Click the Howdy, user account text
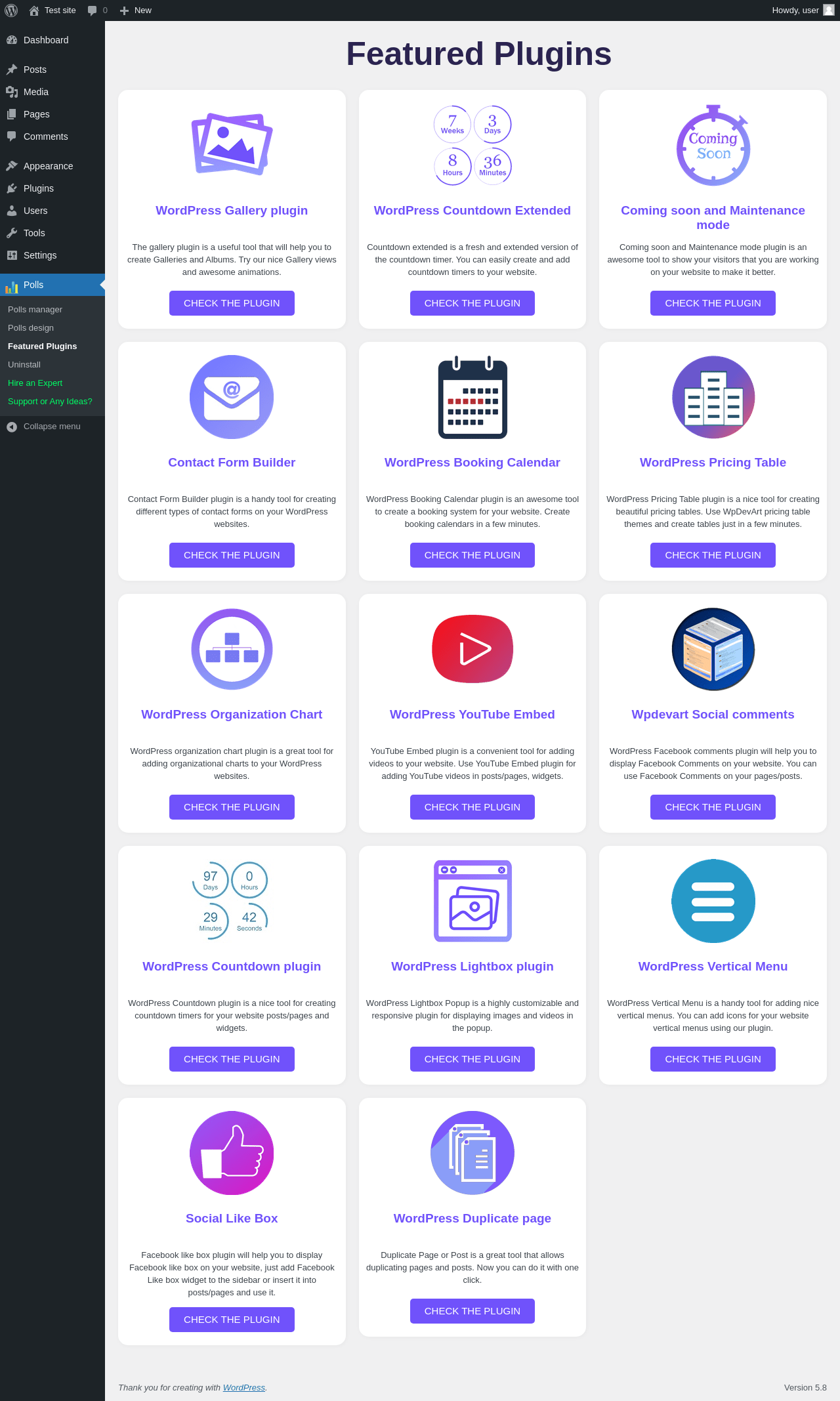Screen dimensions: 840x1401 pyautogui.click(x=795, y=10)
